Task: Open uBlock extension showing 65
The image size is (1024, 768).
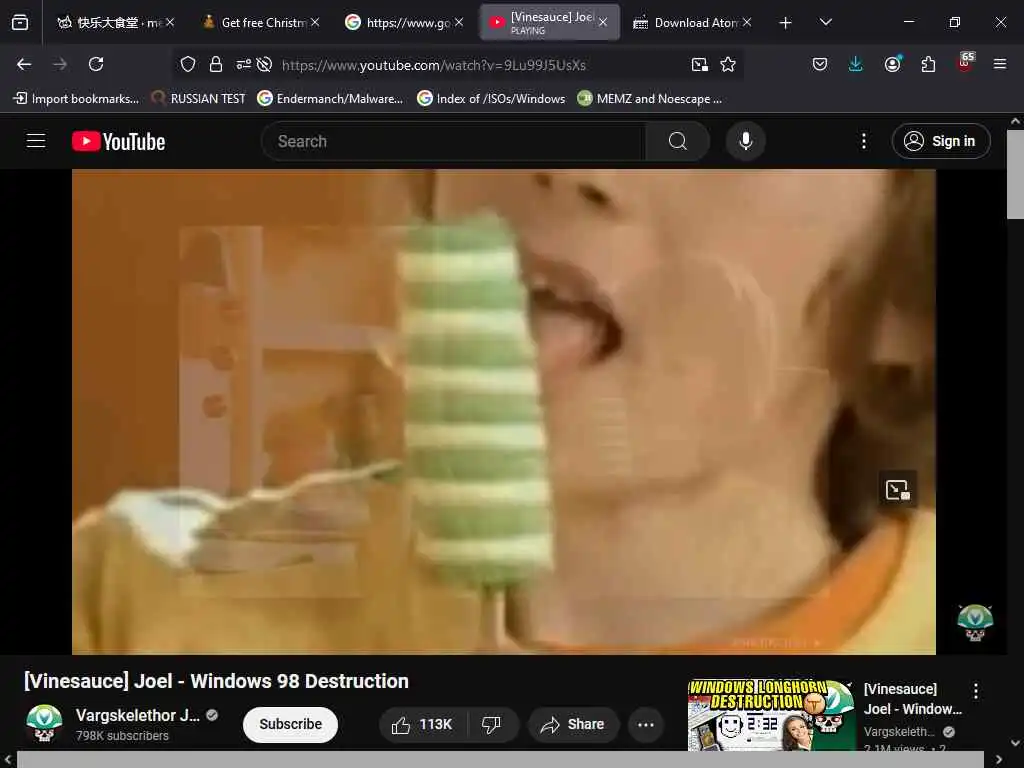Action: [965, 63]
